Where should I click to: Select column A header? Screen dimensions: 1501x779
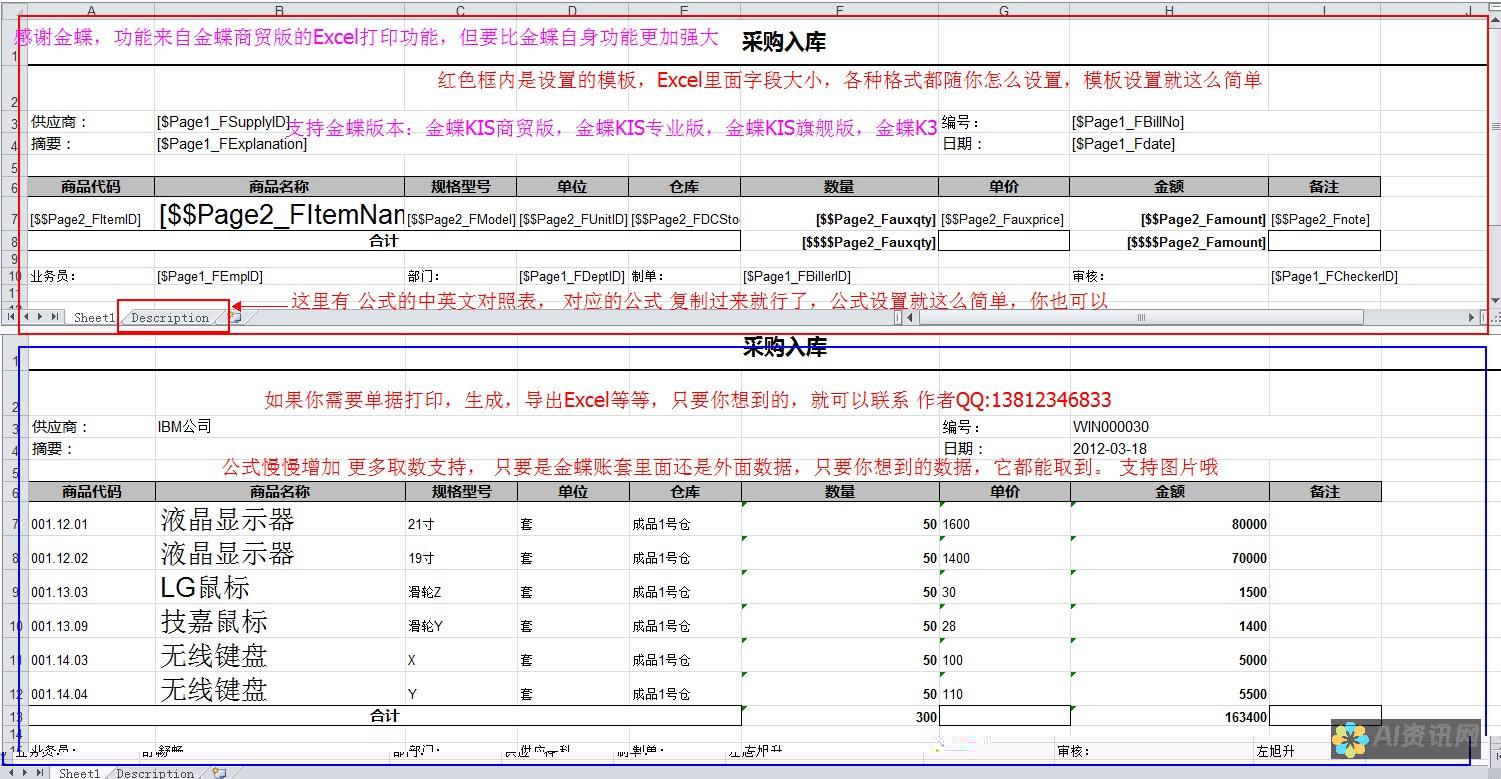click(91, 11)
